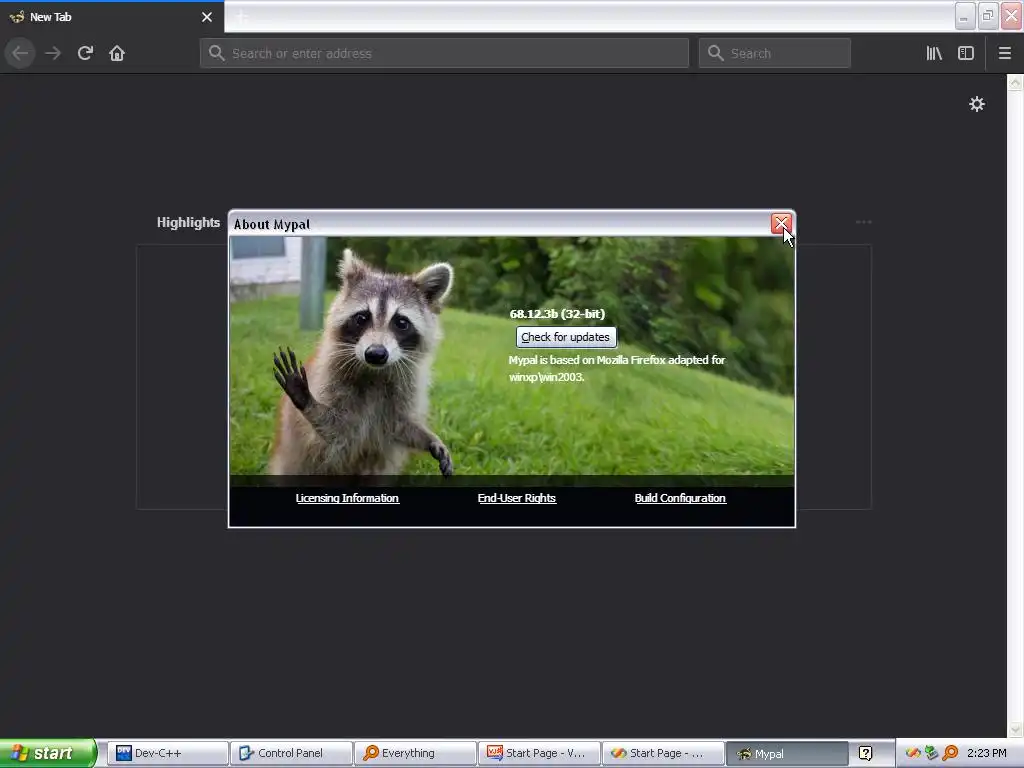This screenshot has width=1024, height=768.
Task: Click the system clock 2:23 PM
Action: click(x=986, y=753)
